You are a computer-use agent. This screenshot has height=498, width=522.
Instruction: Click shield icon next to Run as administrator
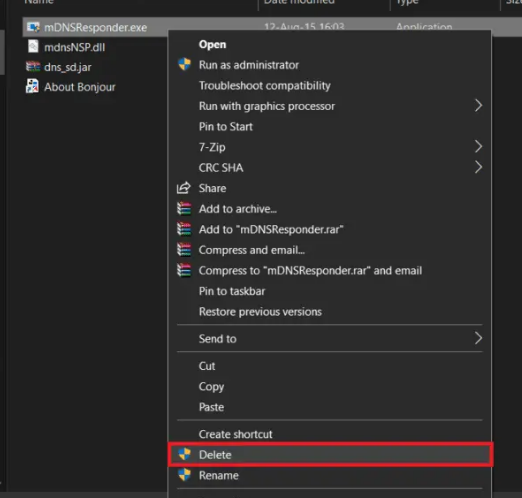[184, 64]
